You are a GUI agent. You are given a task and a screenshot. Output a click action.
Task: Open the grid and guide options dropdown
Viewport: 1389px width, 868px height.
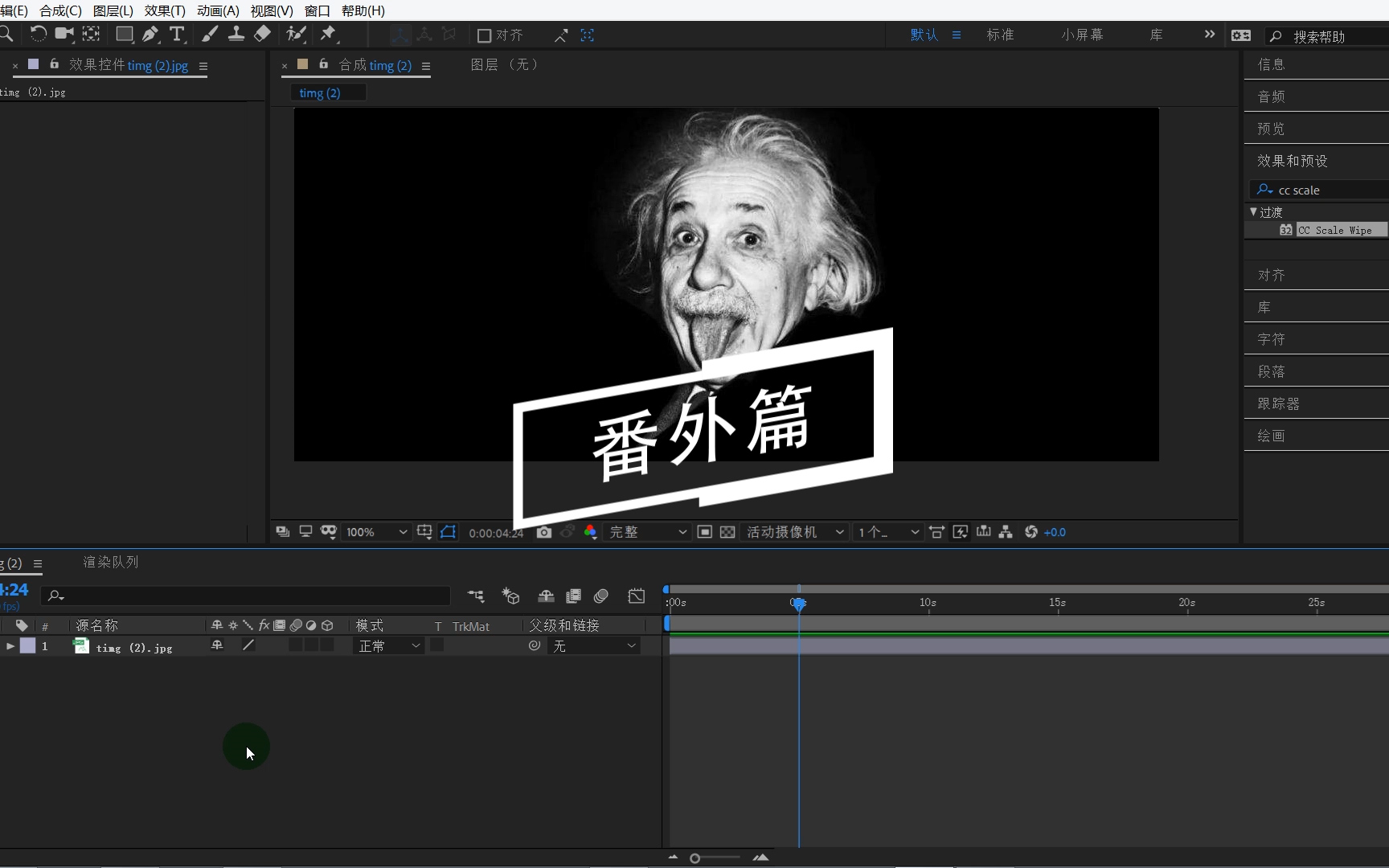point(424,532)
